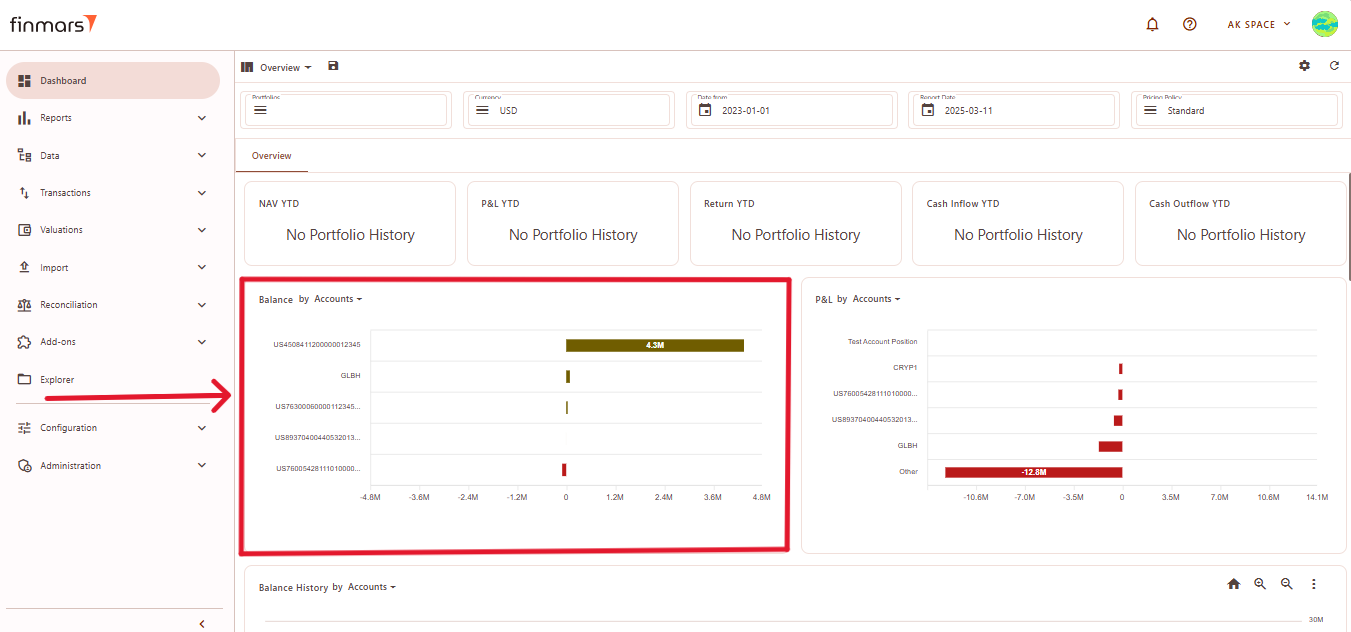The image size is (1351, 632).
Task: Select the Overview tab
Action: [x=271, y=156]
